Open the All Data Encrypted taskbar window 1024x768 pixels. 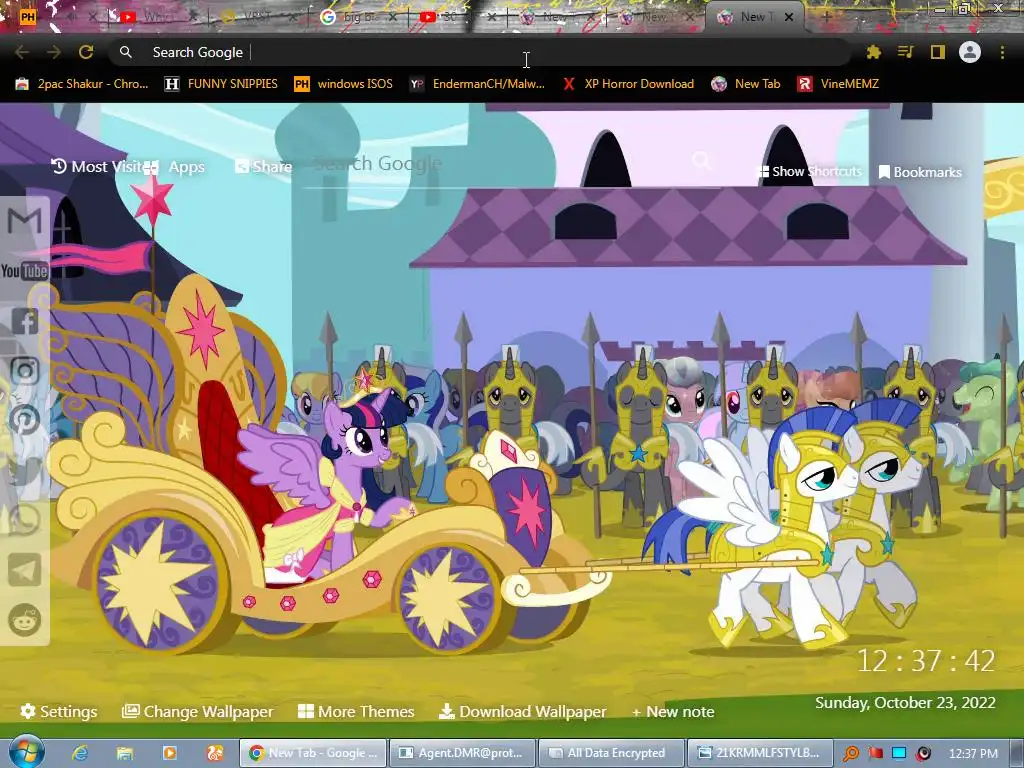click(611, 753)
